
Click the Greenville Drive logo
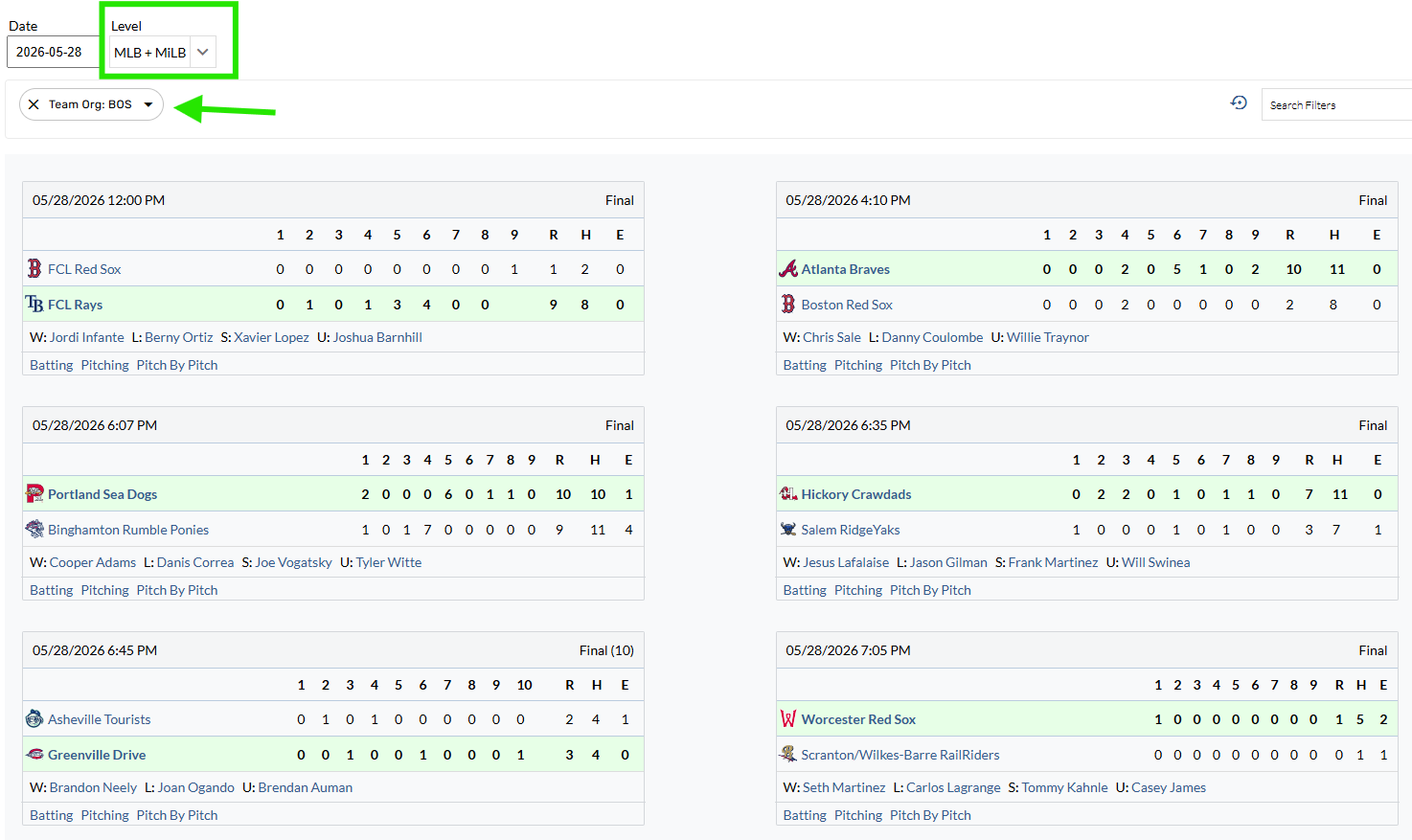34,754
